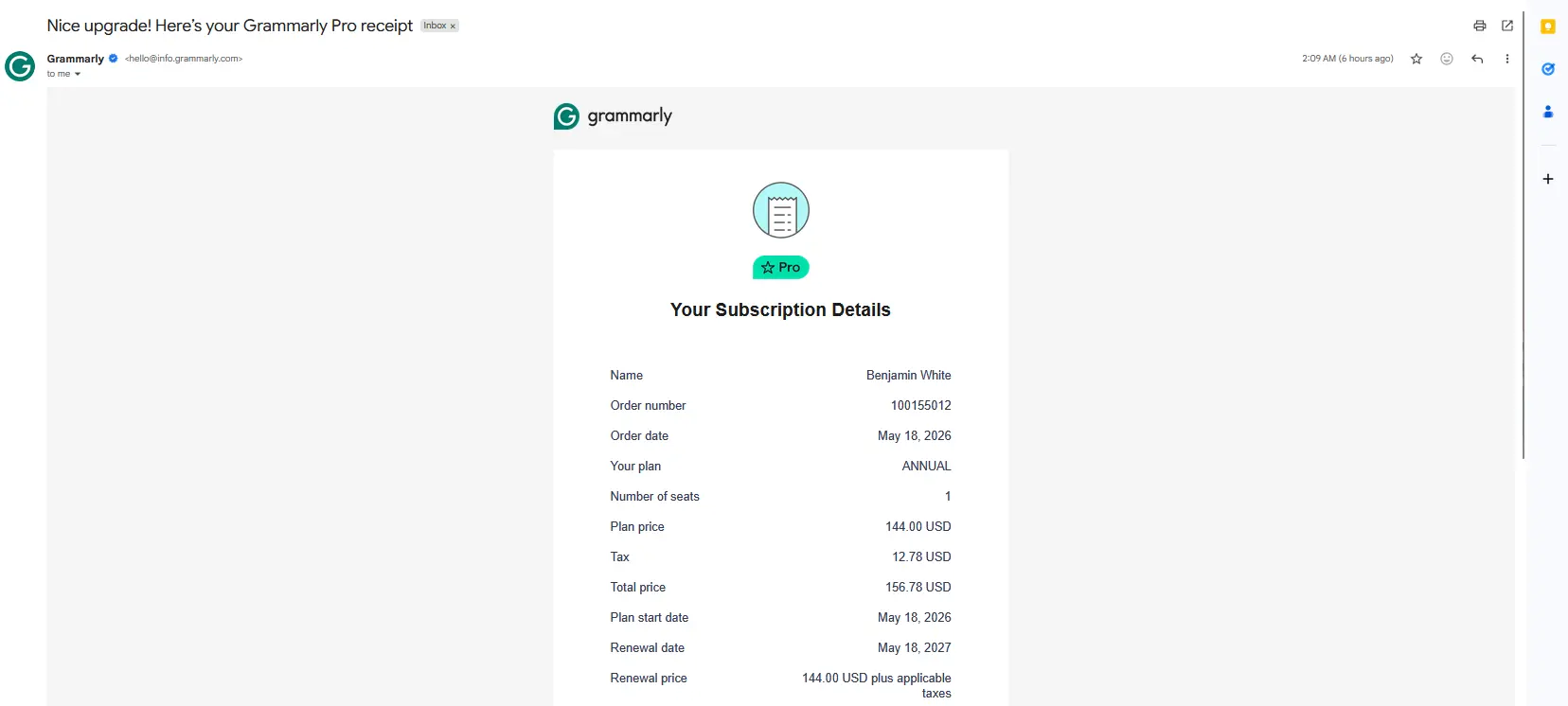Click the Grammarly sender avatar
This screenshot has height=706, width=1568.
(20, 66)
